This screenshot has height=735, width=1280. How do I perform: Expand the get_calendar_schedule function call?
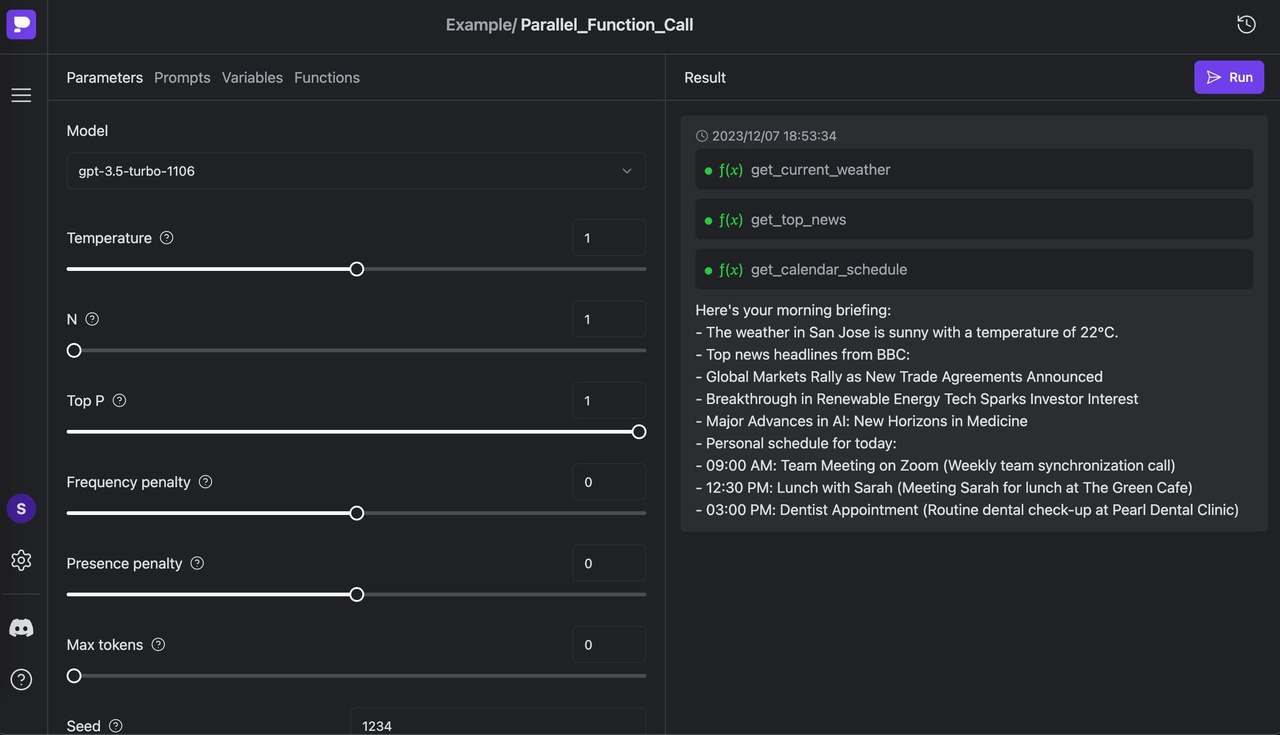[973, 270]
